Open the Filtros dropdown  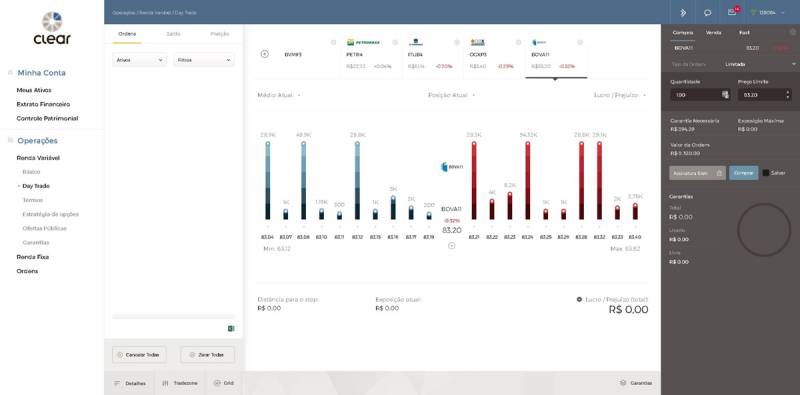pyautogui.click(x=204, y=60)
